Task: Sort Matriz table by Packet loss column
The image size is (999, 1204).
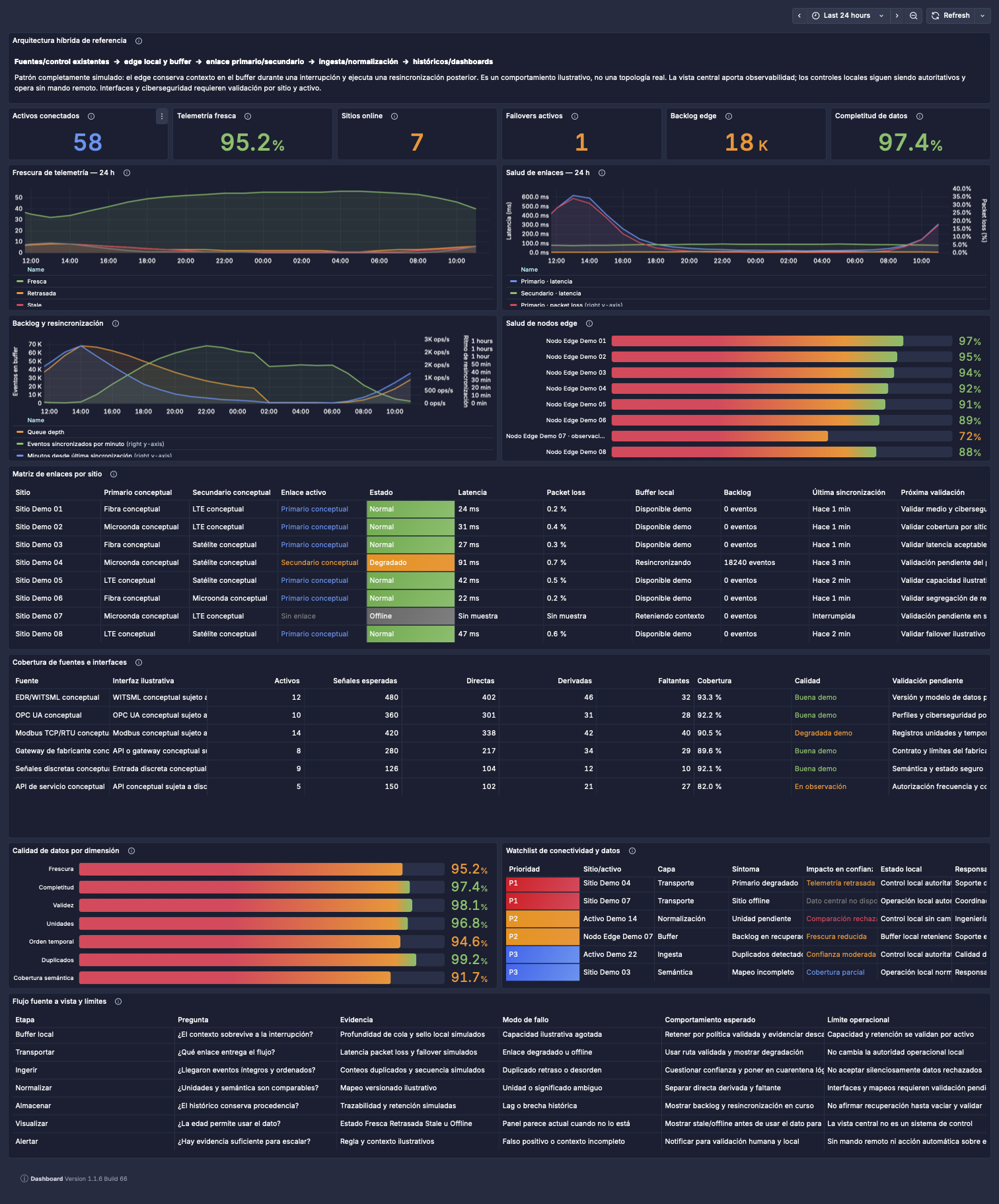Action: point(566,493)
